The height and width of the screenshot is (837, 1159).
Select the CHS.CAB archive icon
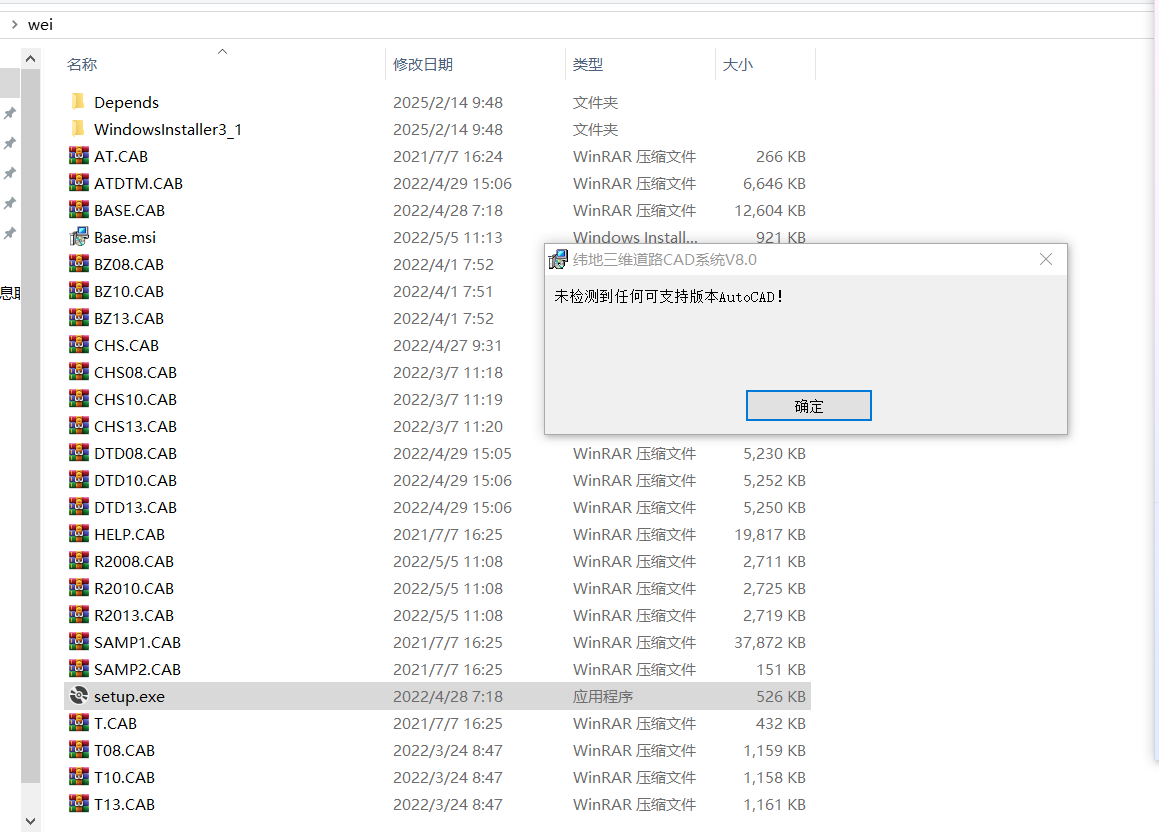79,345
